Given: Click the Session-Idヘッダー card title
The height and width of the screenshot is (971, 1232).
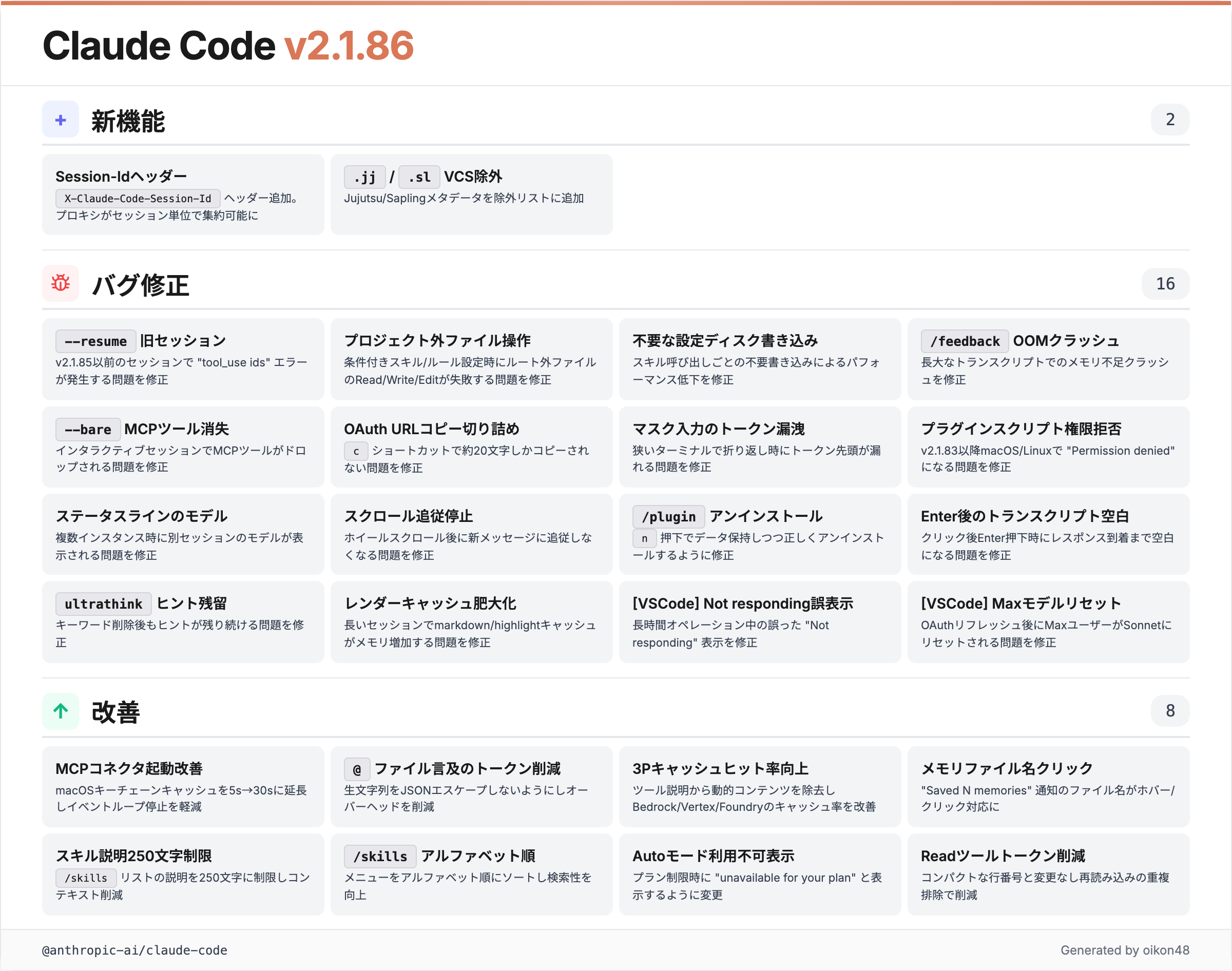Looking at the screenshot, I should point(121,177).
